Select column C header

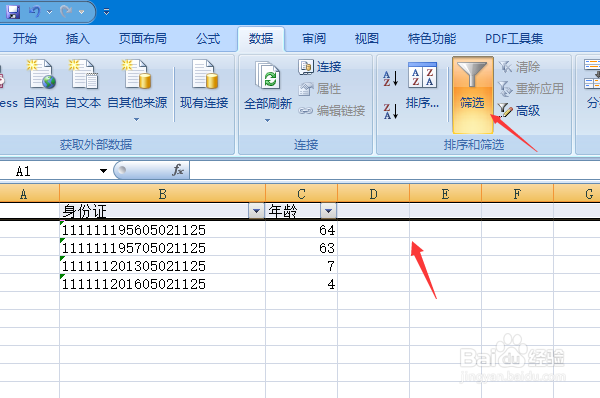[301, 194]
